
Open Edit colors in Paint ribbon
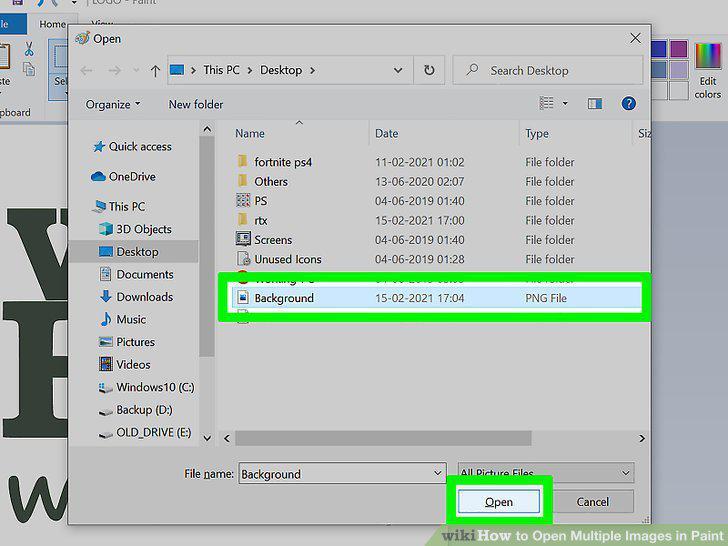tap(708, 70)
